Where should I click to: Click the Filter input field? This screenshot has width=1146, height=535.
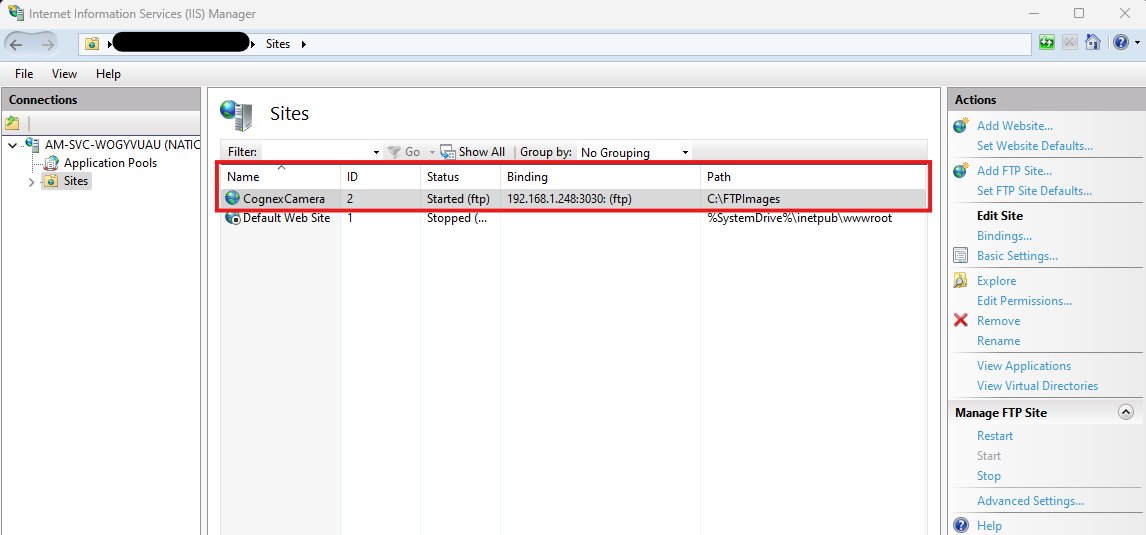[318, 152]
